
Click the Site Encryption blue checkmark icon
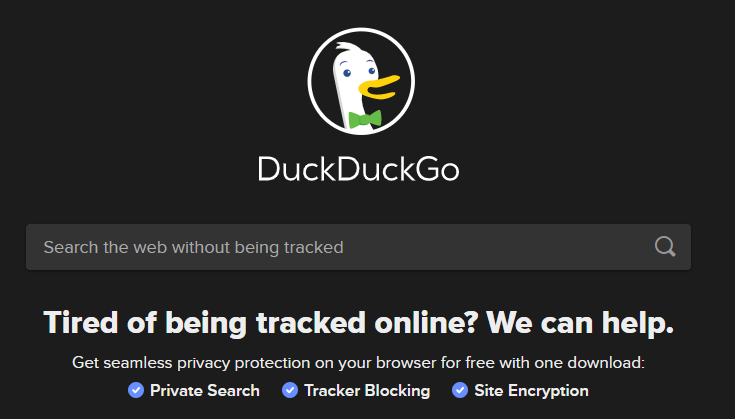tap(460, 390)
